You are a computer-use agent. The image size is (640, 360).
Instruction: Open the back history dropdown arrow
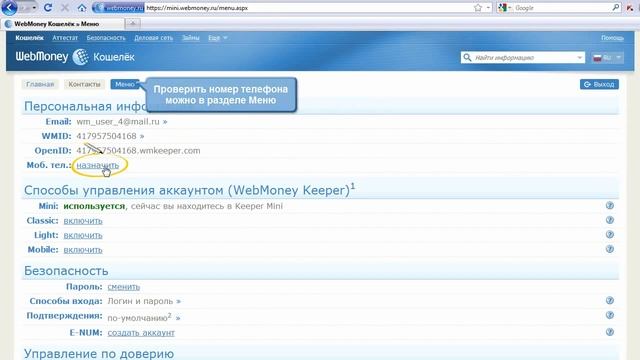click(34, 8)
